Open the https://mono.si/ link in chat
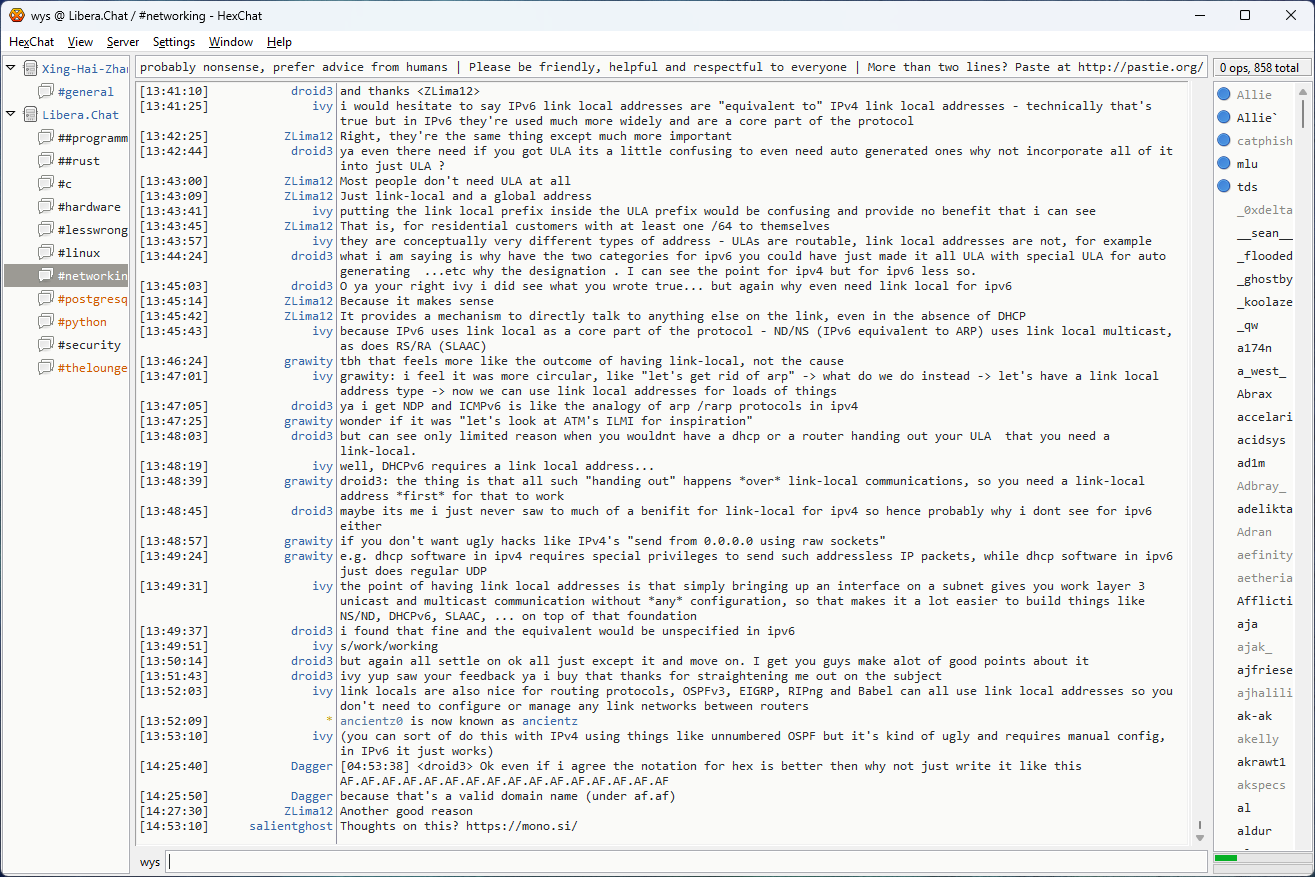Screen dimensions: 1315x877 [x=523, y=826]
